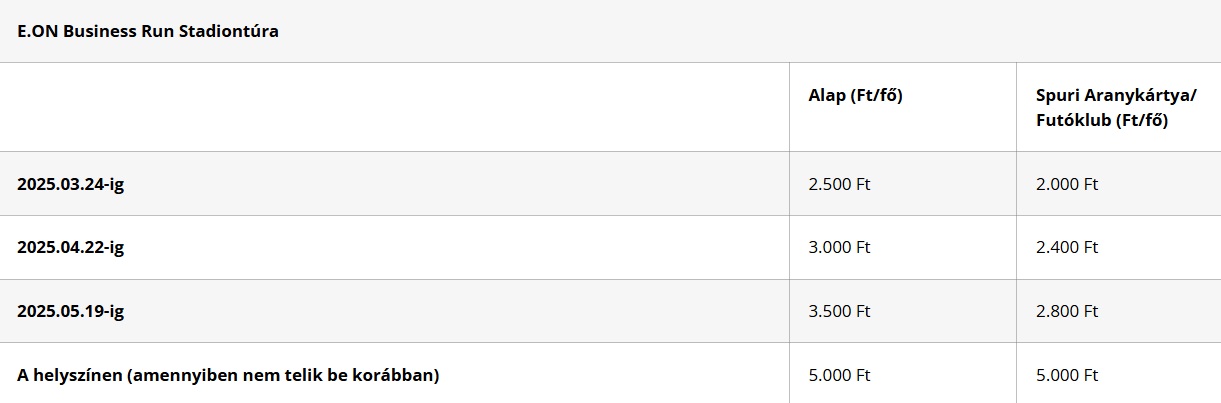This screenshot has height=403, width=1221.
Task: Click the E.ON Business Run Stadiontúra heading
Action: (x=148, y=31)
